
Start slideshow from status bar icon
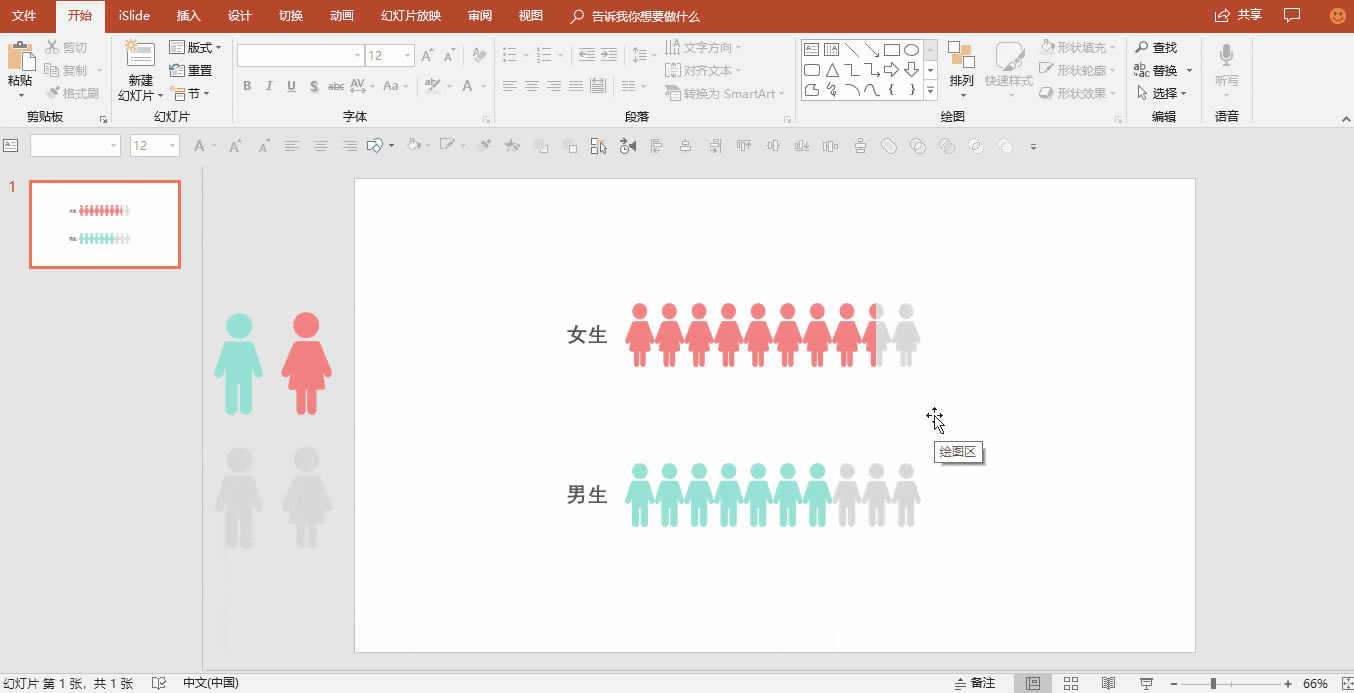(1146, 683)
